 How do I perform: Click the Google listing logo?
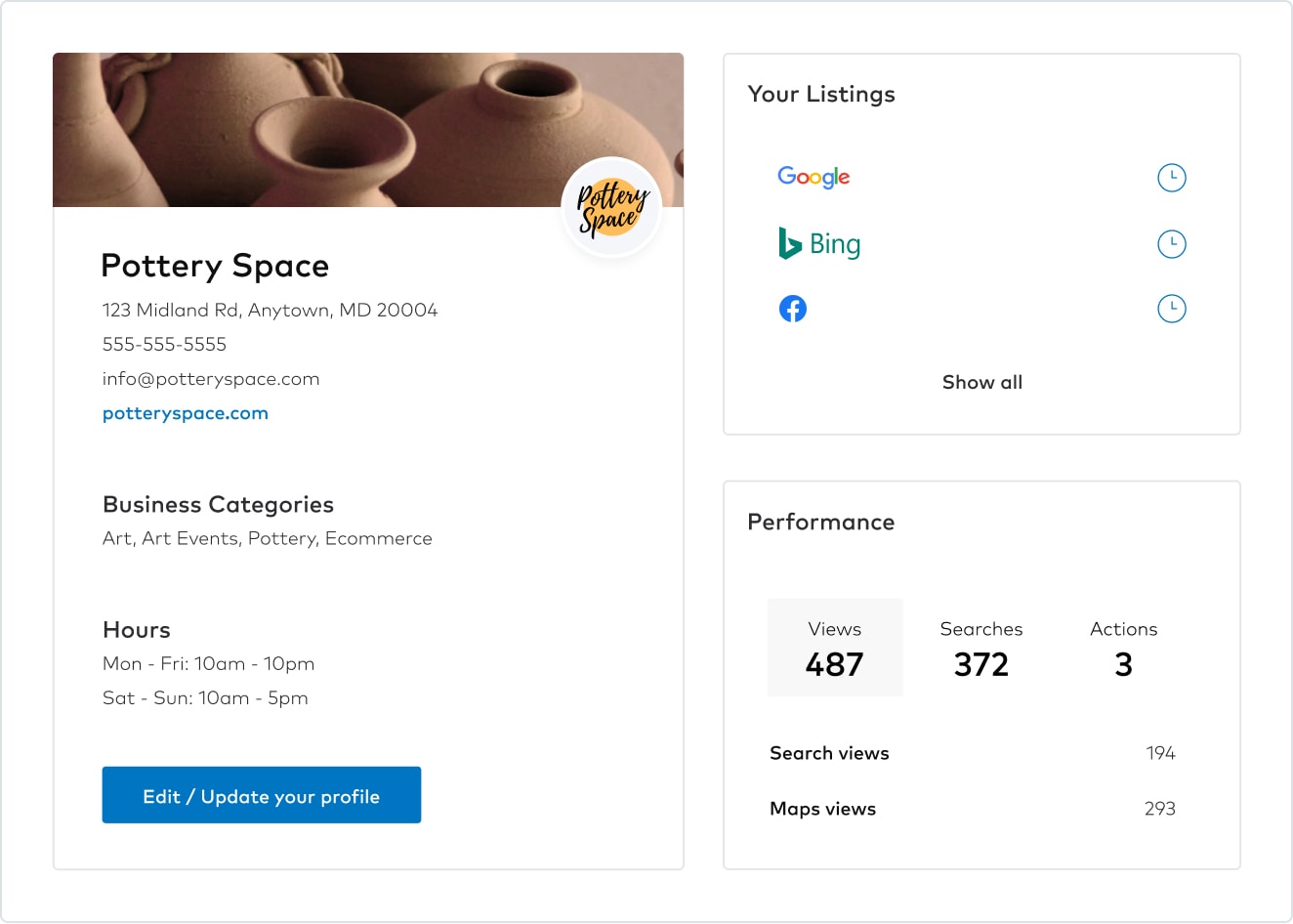(x=813, y=177)
